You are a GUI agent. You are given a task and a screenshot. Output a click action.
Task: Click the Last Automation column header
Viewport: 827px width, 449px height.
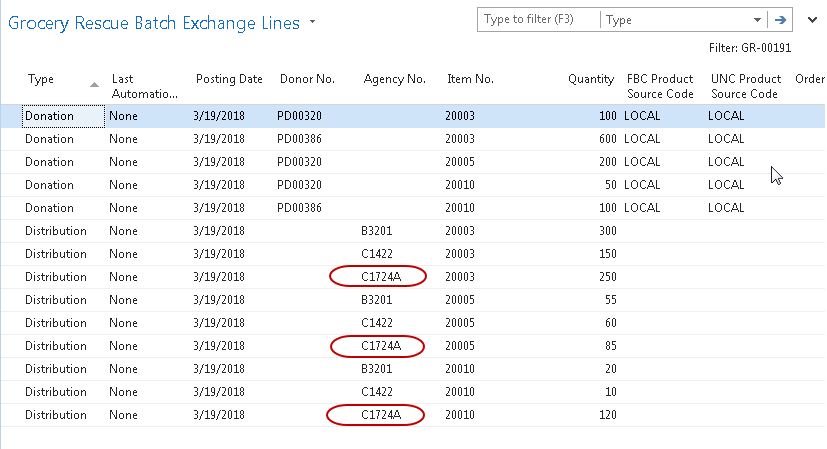coord(144,86)
